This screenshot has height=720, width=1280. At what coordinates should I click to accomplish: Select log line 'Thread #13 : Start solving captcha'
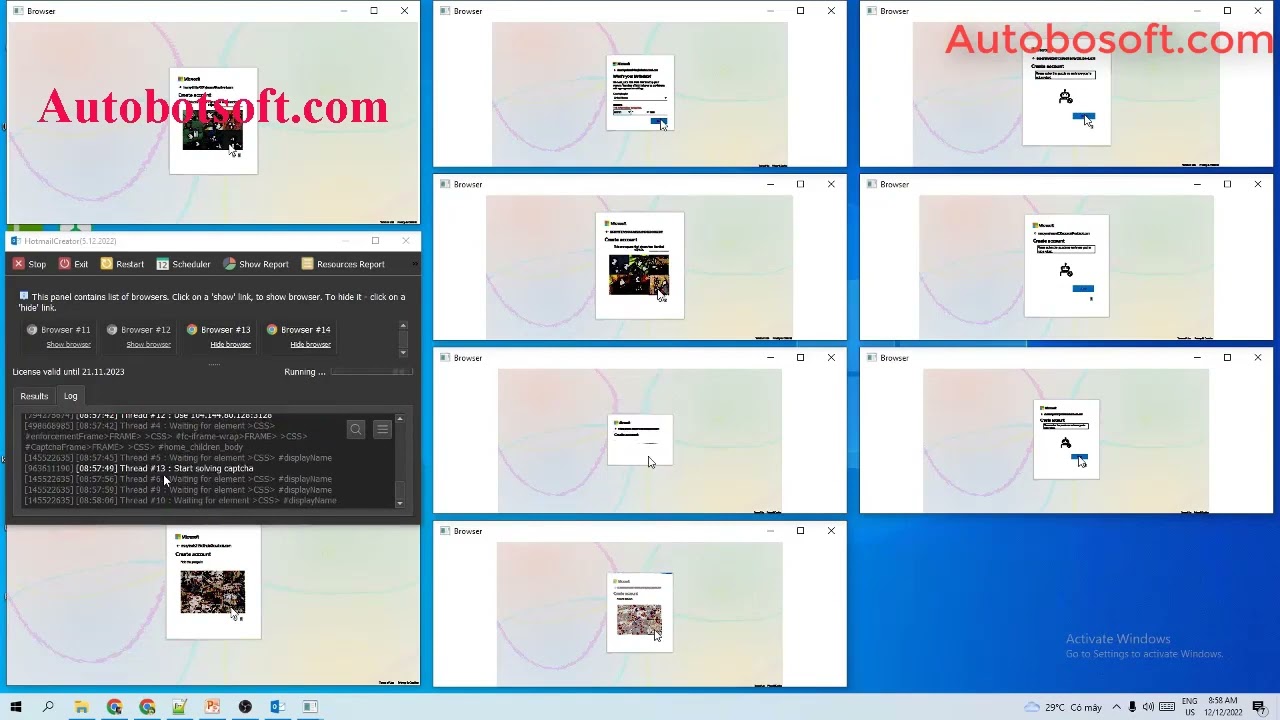pos(139,468)
